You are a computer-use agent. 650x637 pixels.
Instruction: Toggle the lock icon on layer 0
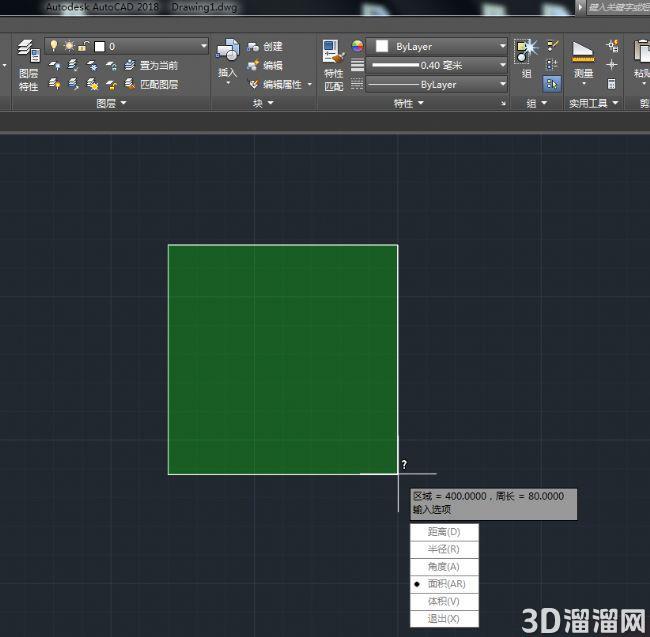pyautogui.click(x=84, y=46)
